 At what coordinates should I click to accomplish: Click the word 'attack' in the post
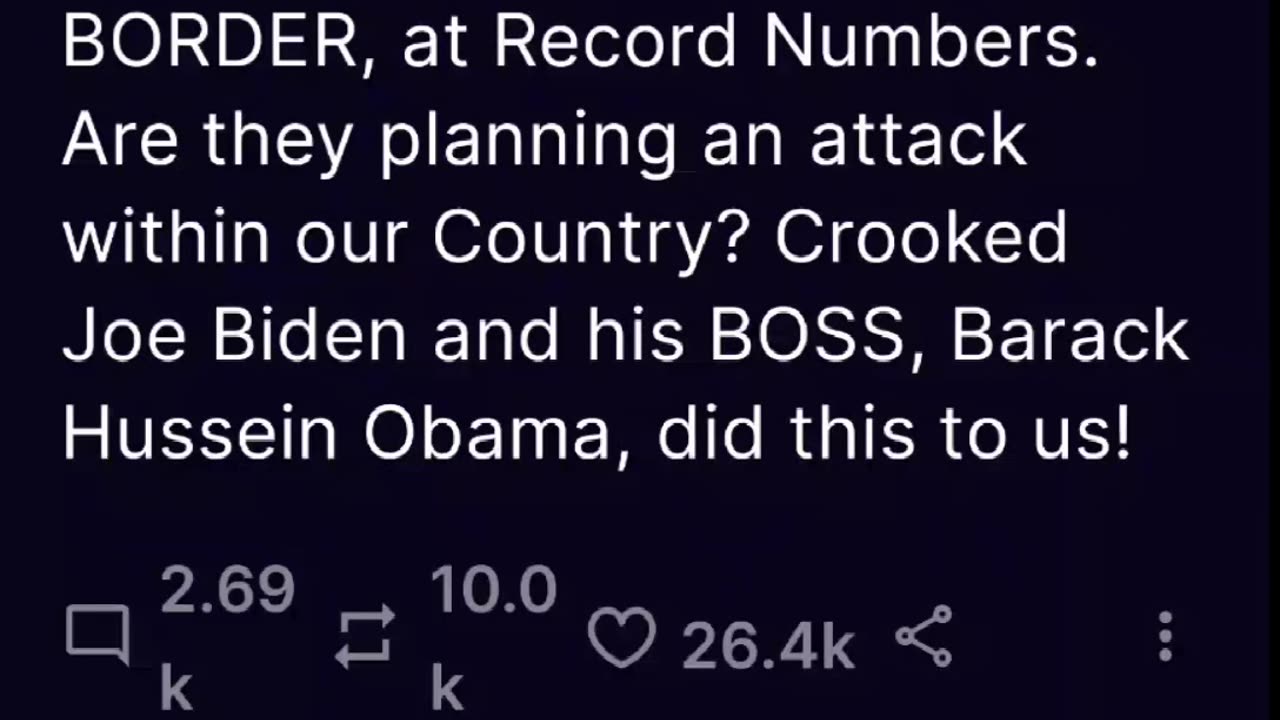pos(918,140)
